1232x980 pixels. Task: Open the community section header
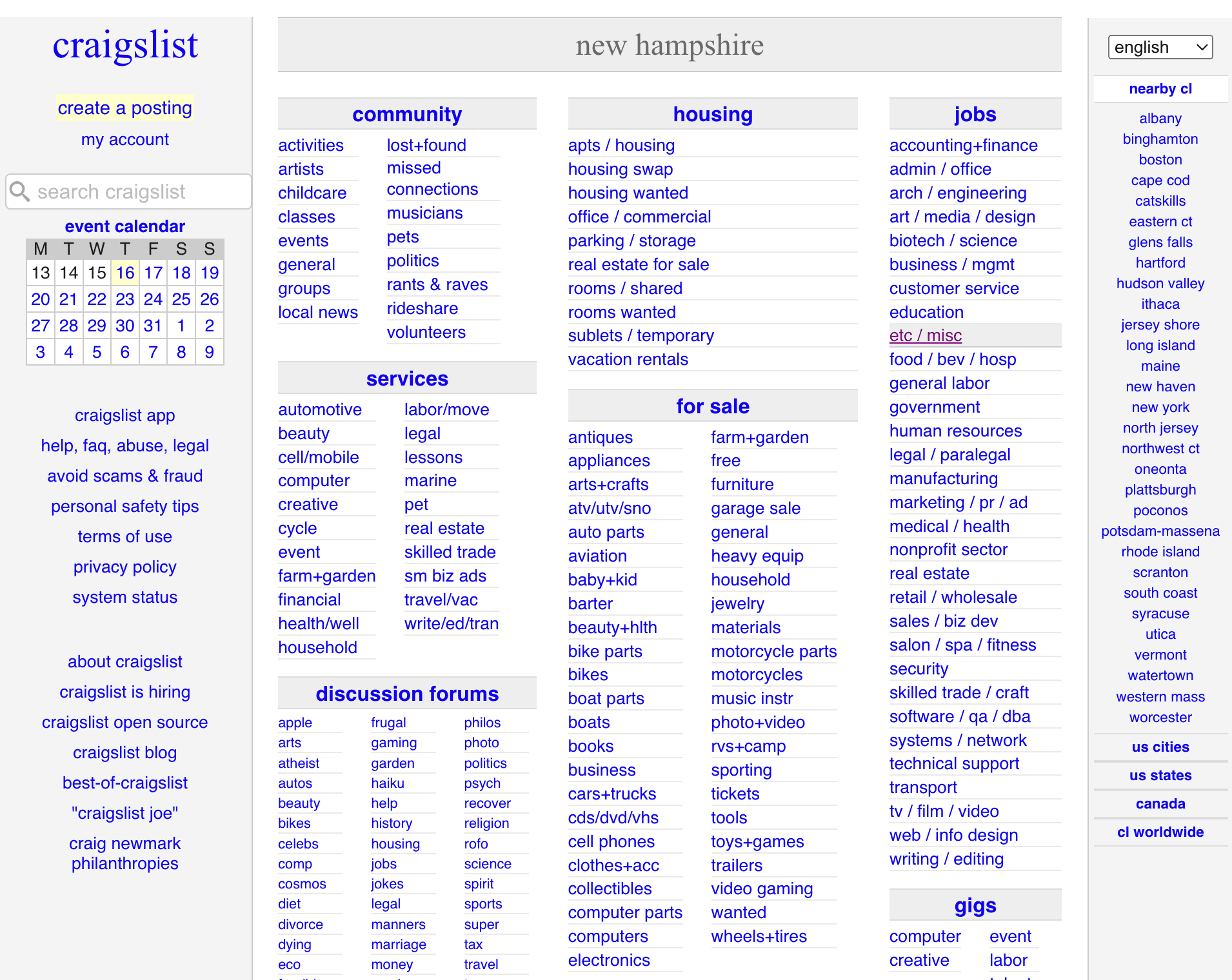[407, 114]
